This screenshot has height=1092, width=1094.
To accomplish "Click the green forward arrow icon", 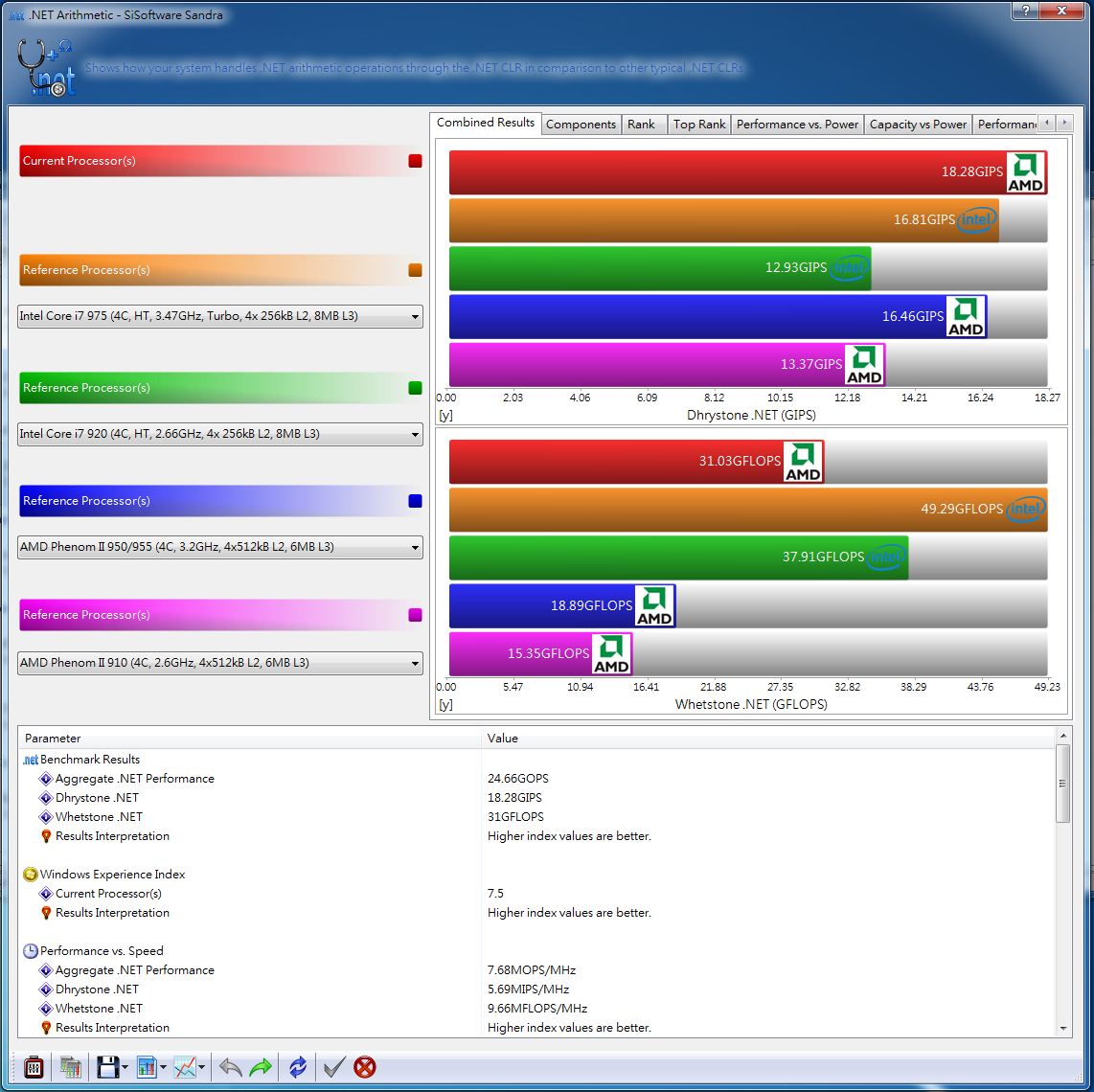I will tap(261, 1066).
